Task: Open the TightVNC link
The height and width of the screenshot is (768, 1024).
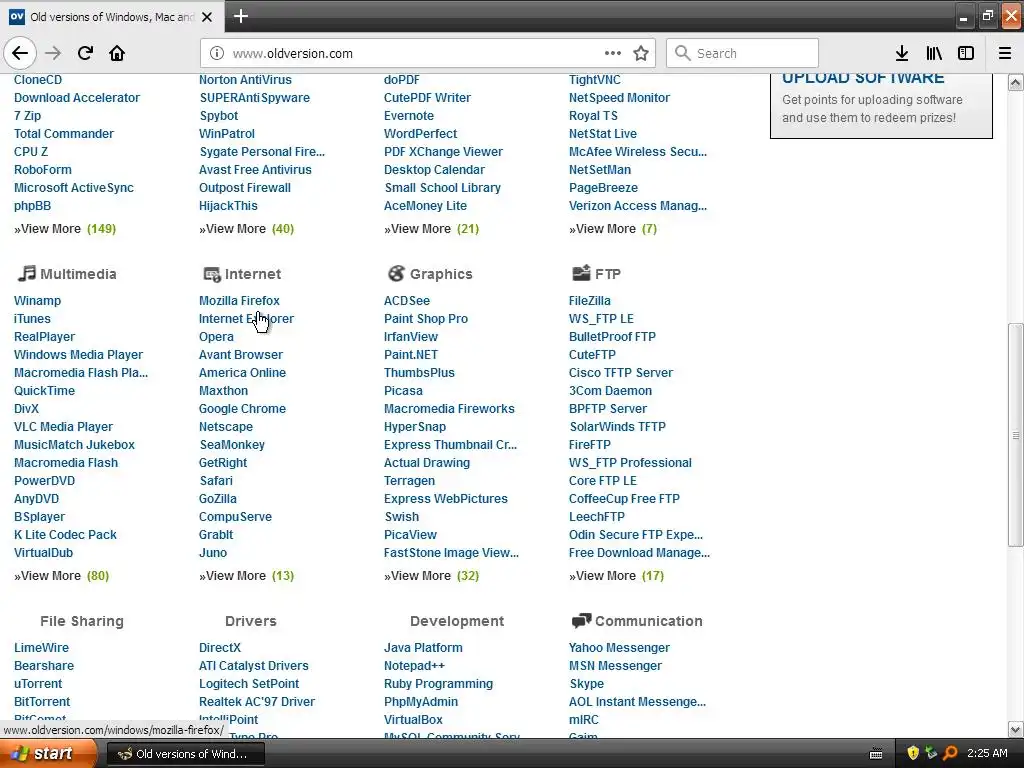Action: pos(594,80)
